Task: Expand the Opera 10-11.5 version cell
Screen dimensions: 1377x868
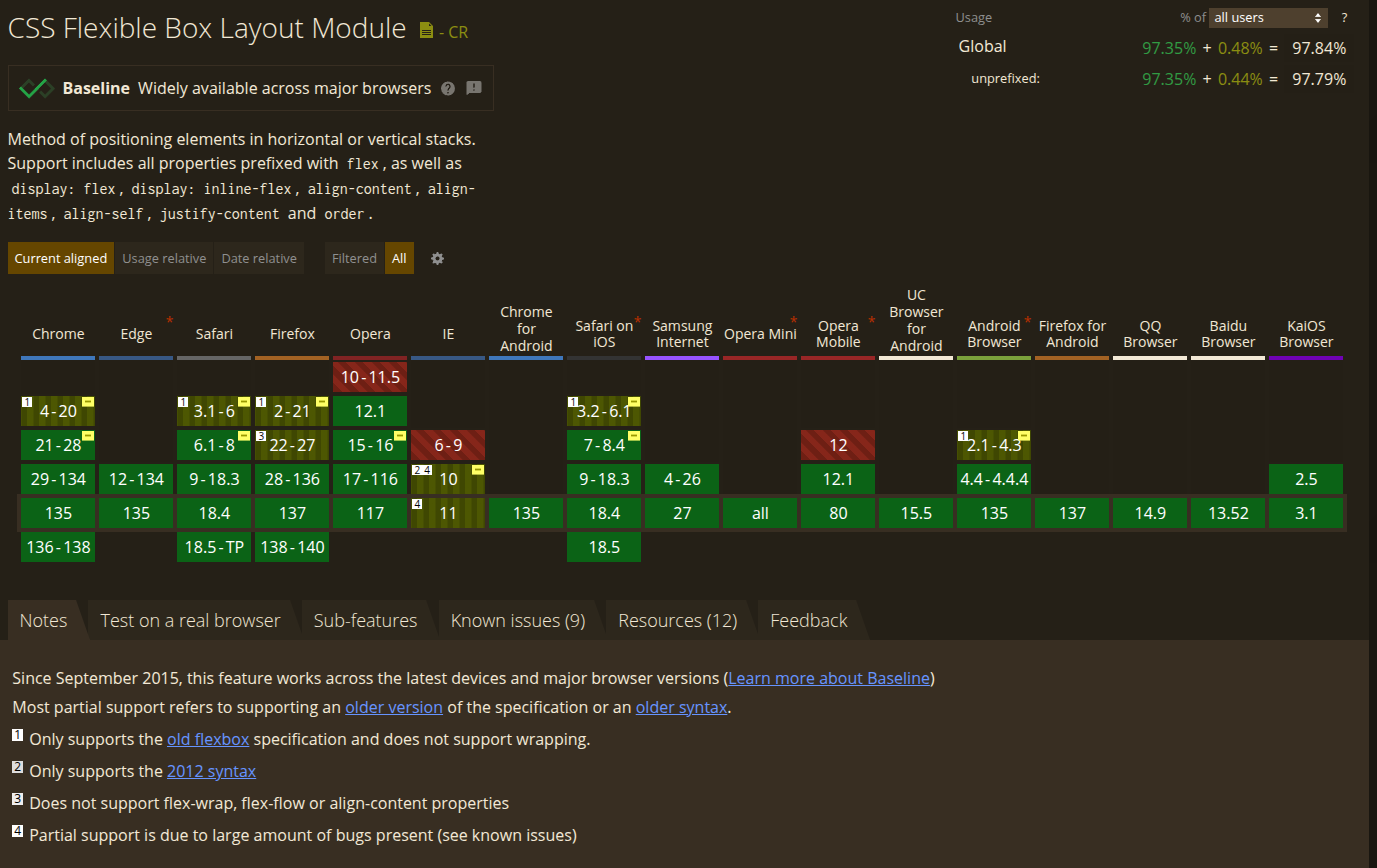Action: (x=370, y=377)
